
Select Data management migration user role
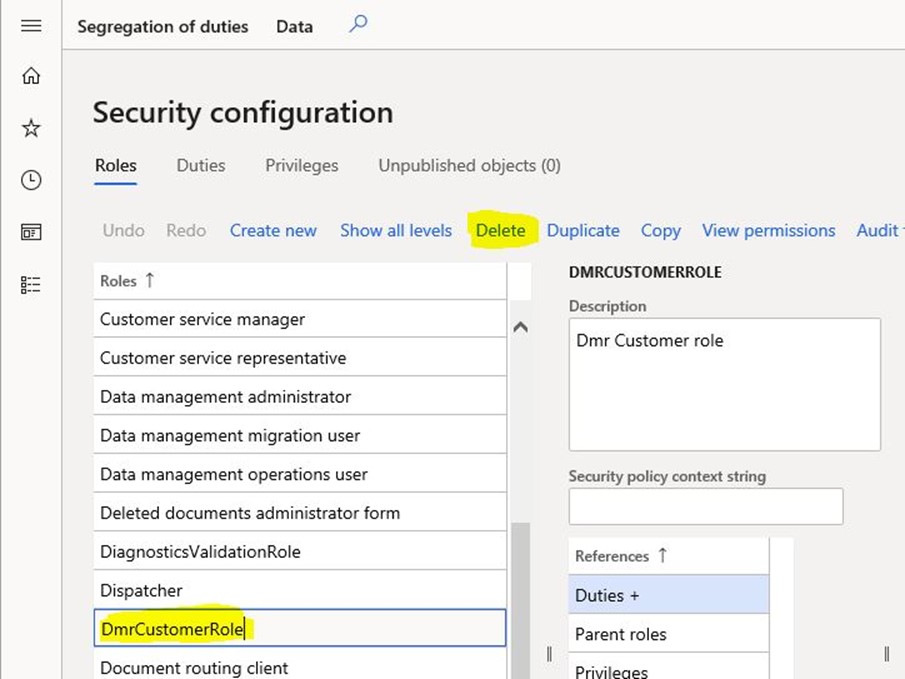300,435
